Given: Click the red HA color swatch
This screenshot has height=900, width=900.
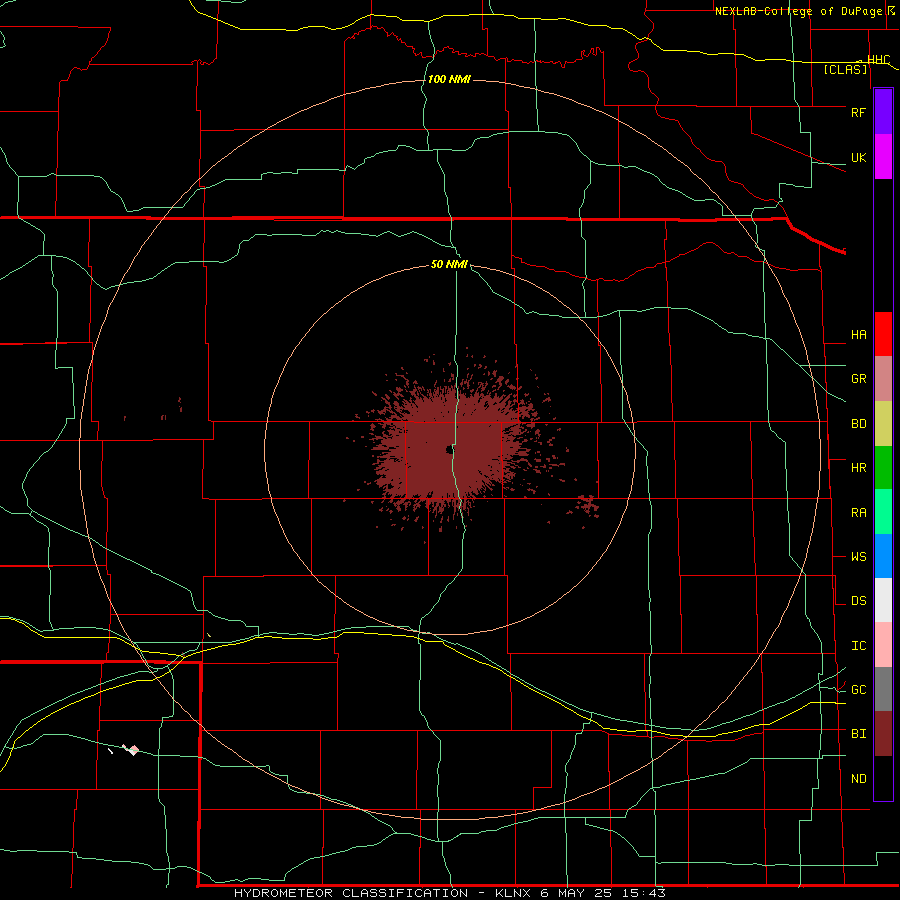Looking at the screenshot, I should (883, 334).
